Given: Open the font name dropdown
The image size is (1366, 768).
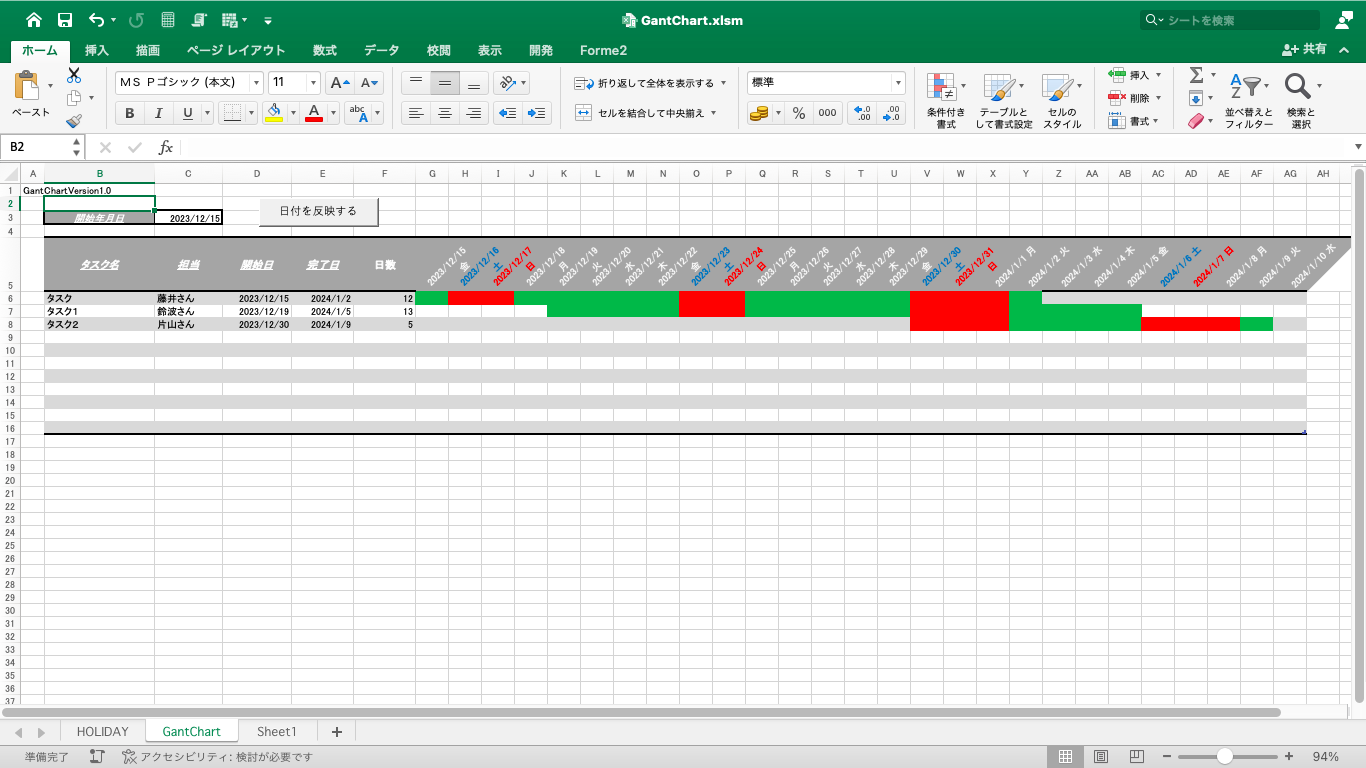Looking at the screenshot, I should tap(256, 83).
